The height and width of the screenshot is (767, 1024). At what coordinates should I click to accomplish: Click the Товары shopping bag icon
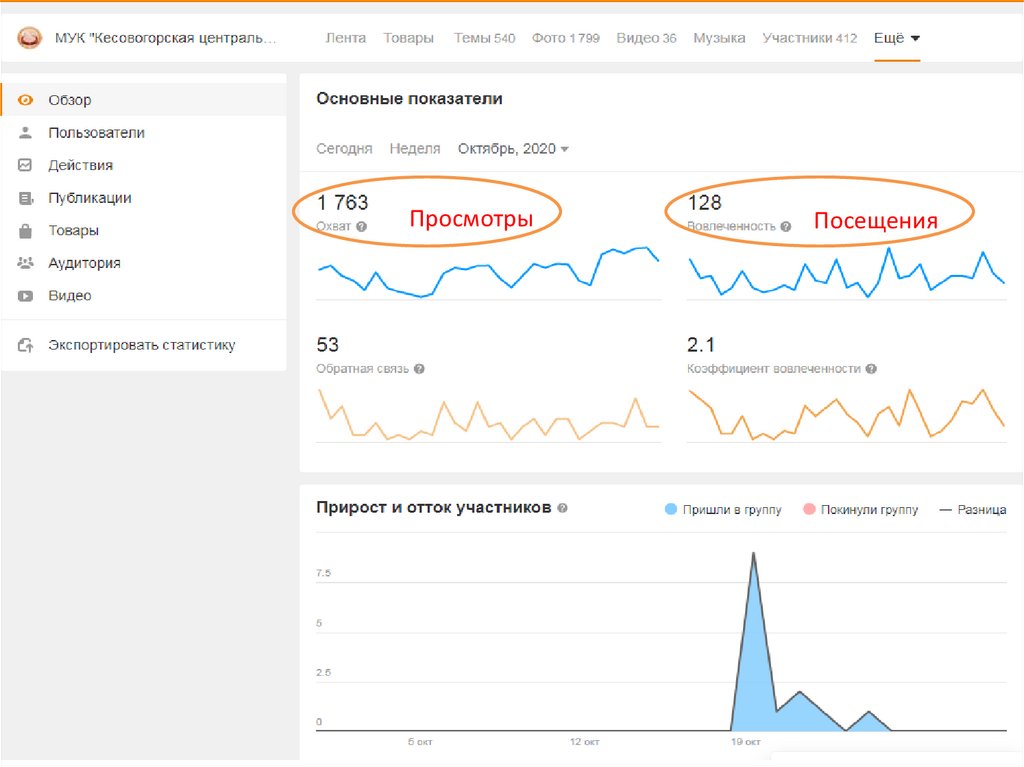click(26, 231)
